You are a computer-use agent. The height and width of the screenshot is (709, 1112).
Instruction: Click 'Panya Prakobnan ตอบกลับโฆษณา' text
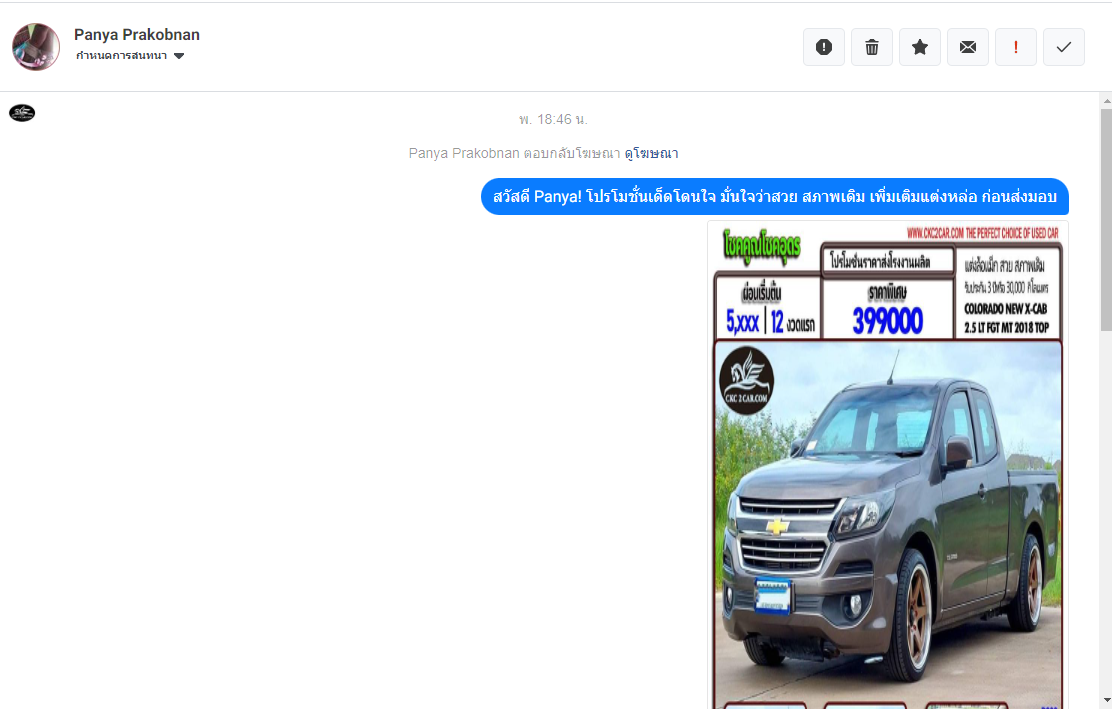point(514,153)
